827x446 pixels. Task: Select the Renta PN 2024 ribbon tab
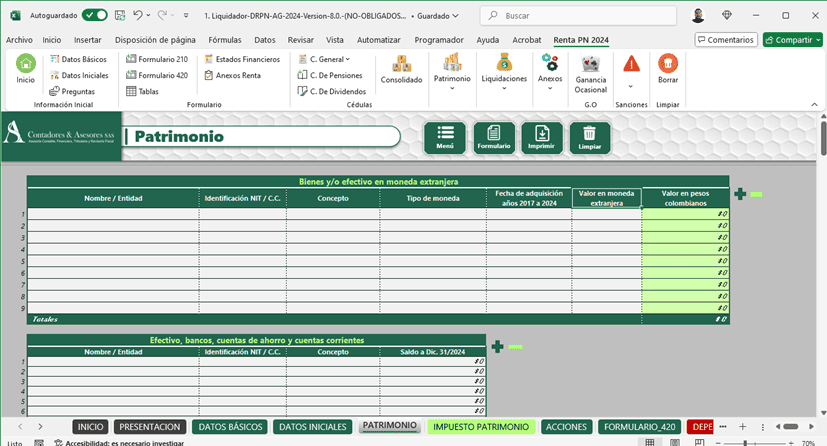tap(581, 40)
